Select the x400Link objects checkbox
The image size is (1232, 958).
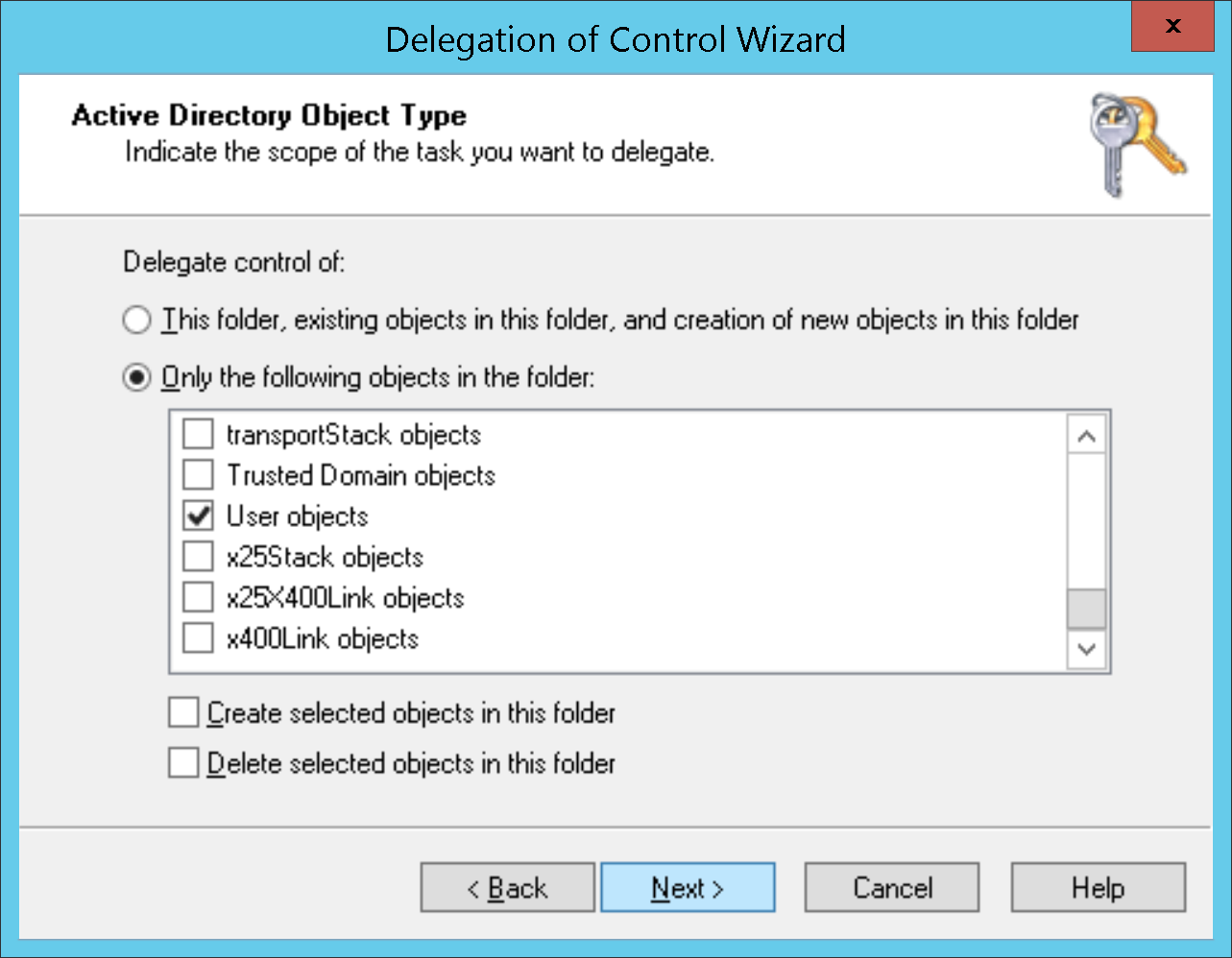tap(198, 638)
